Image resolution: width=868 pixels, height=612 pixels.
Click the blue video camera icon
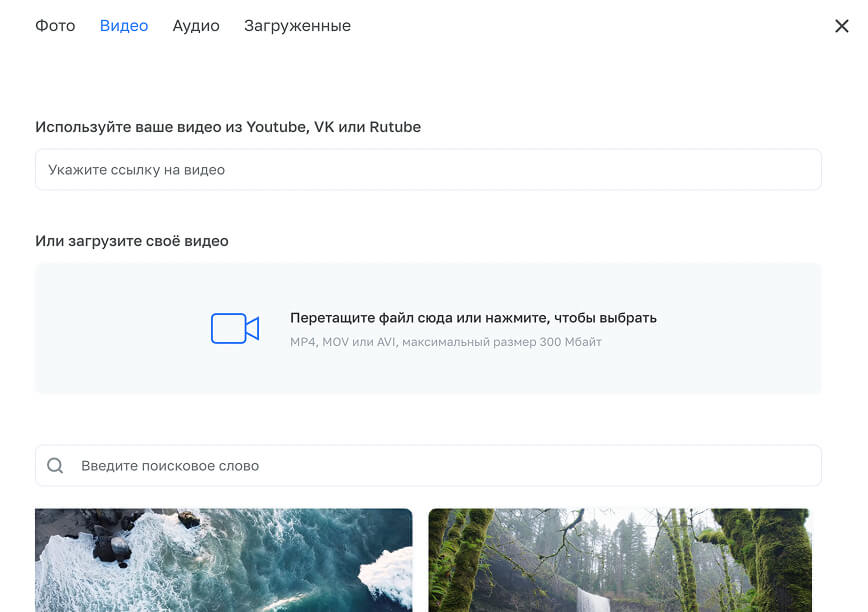coord(235,328)
